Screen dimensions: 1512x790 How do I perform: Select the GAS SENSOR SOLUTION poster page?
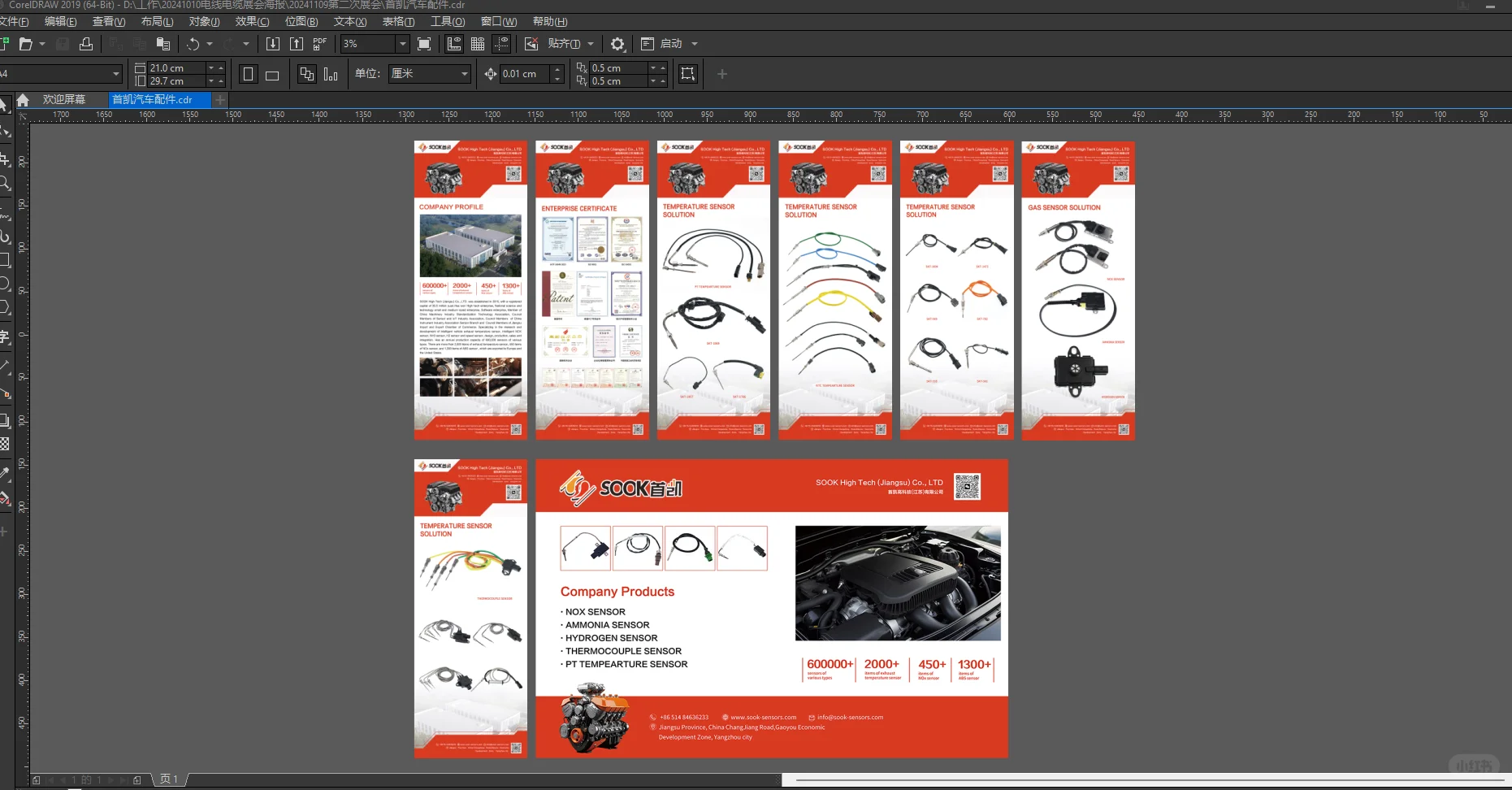pos(1078,290)
